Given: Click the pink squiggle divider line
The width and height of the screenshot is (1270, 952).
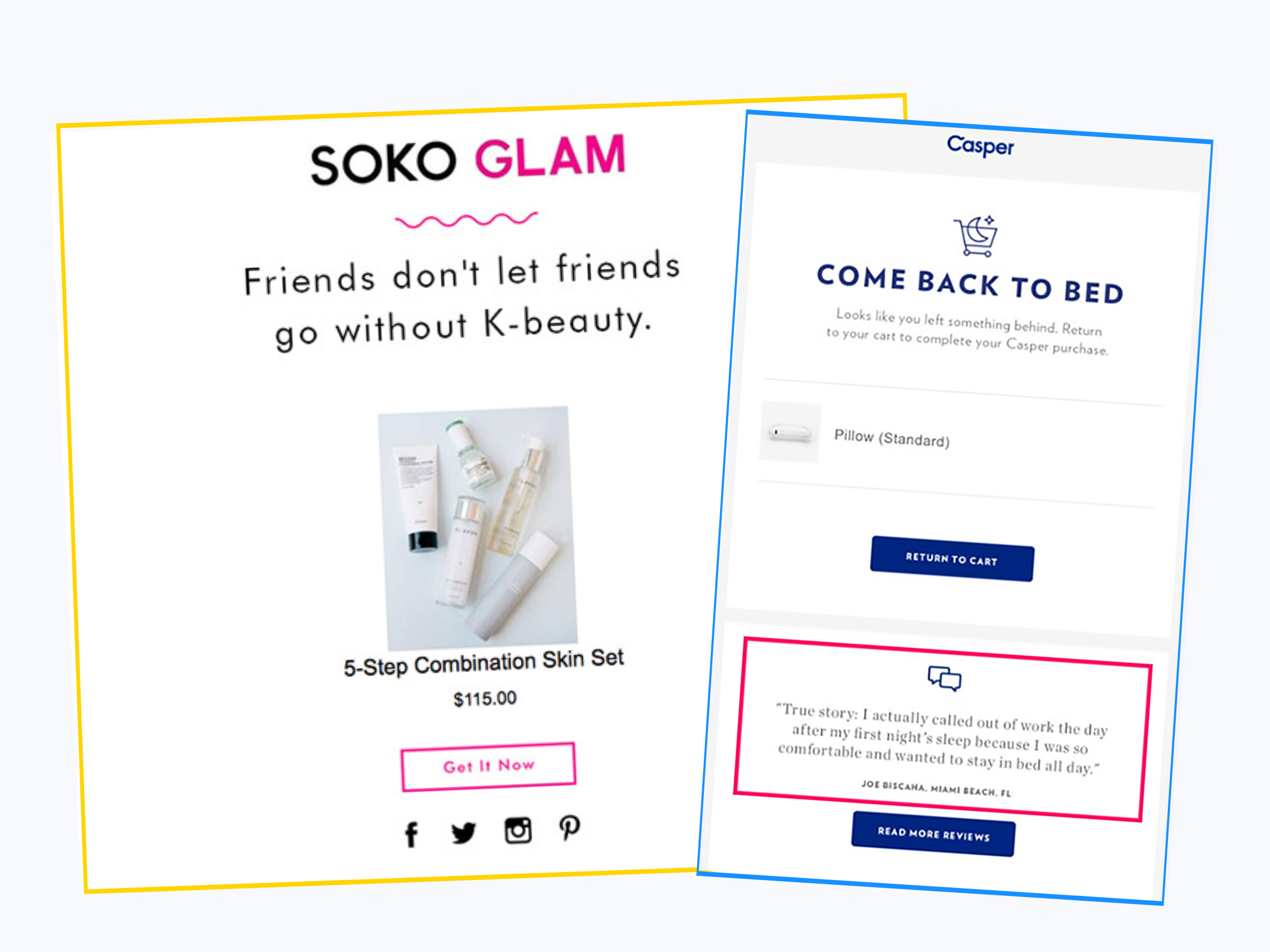Looking at the screenshot, I should click(x=466, y=220).
